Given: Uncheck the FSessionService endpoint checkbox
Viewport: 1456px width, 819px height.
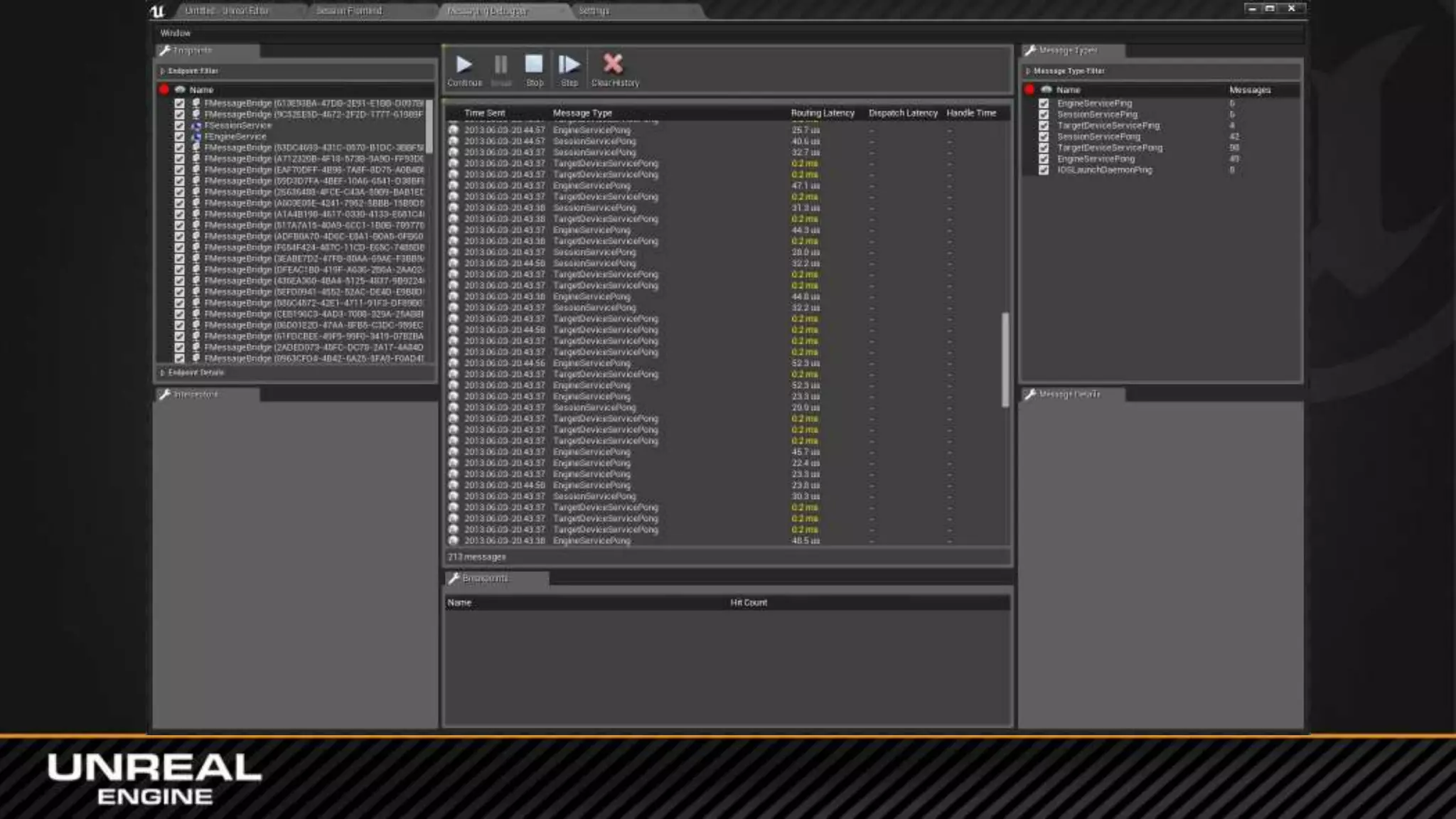Looking at the screenshot, I should [x=179, y=126].
